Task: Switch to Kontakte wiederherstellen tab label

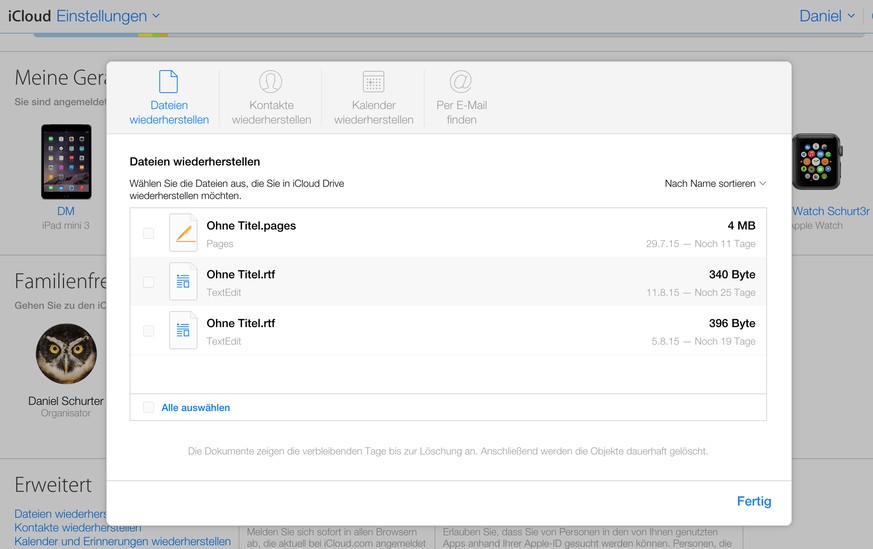Action: (x=271, y=112)
